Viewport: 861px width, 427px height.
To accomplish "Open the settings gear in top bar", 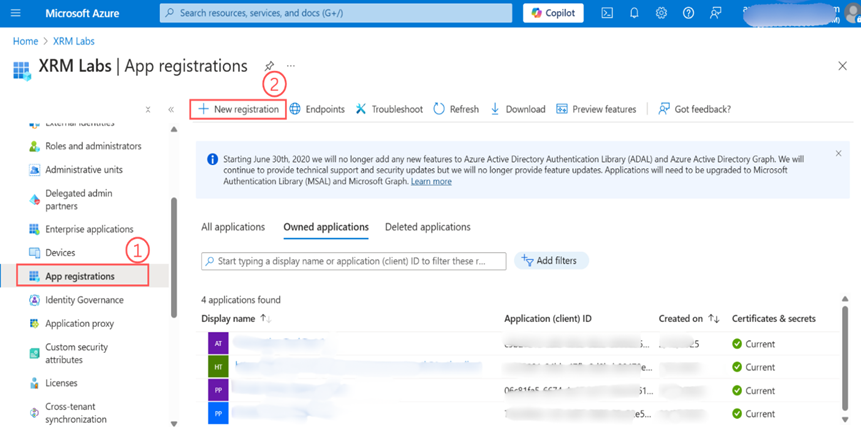I will [661, 13].
